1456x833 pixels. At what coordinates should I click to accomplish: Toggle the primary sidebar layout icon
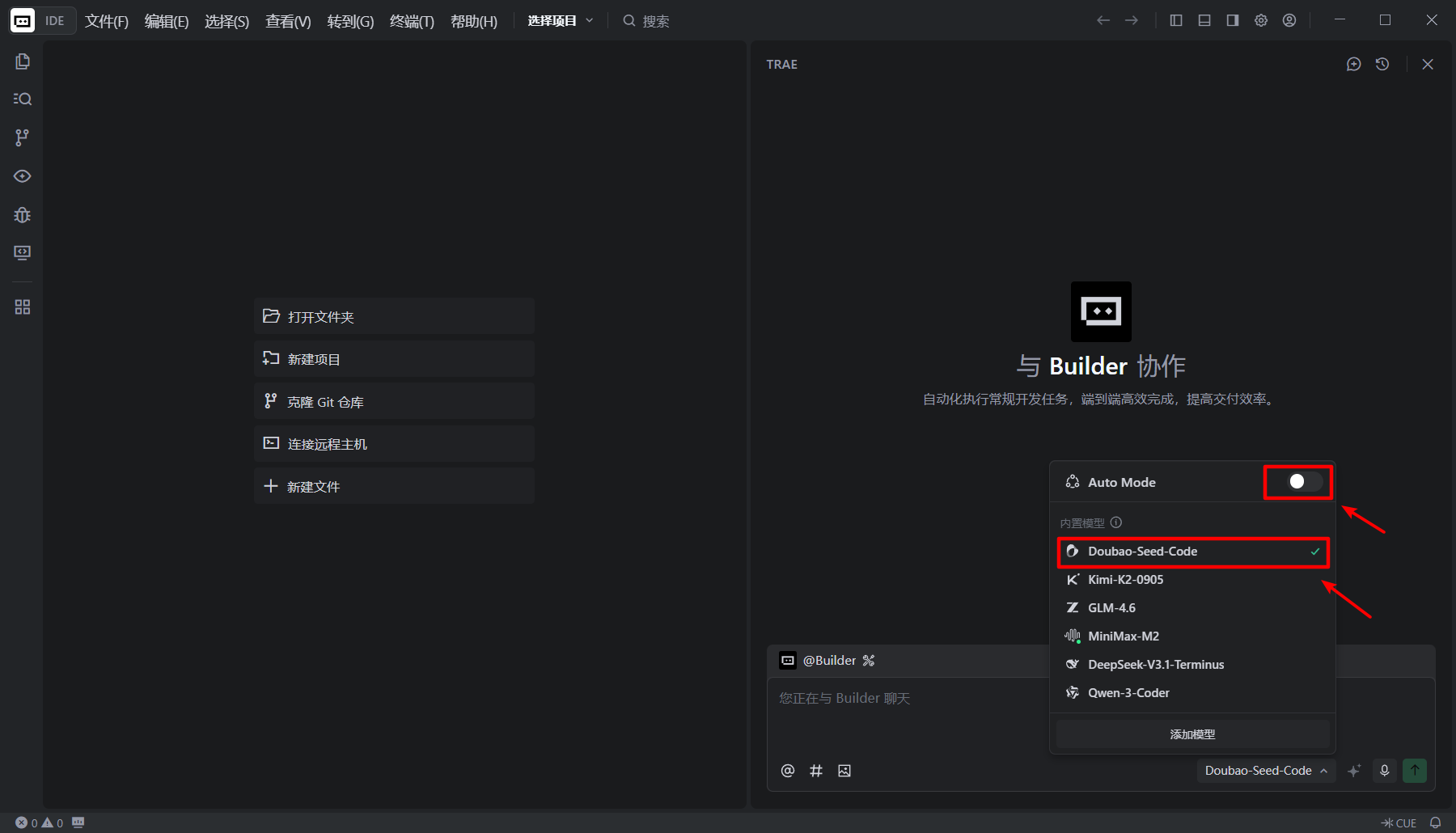pos(1176,20)
